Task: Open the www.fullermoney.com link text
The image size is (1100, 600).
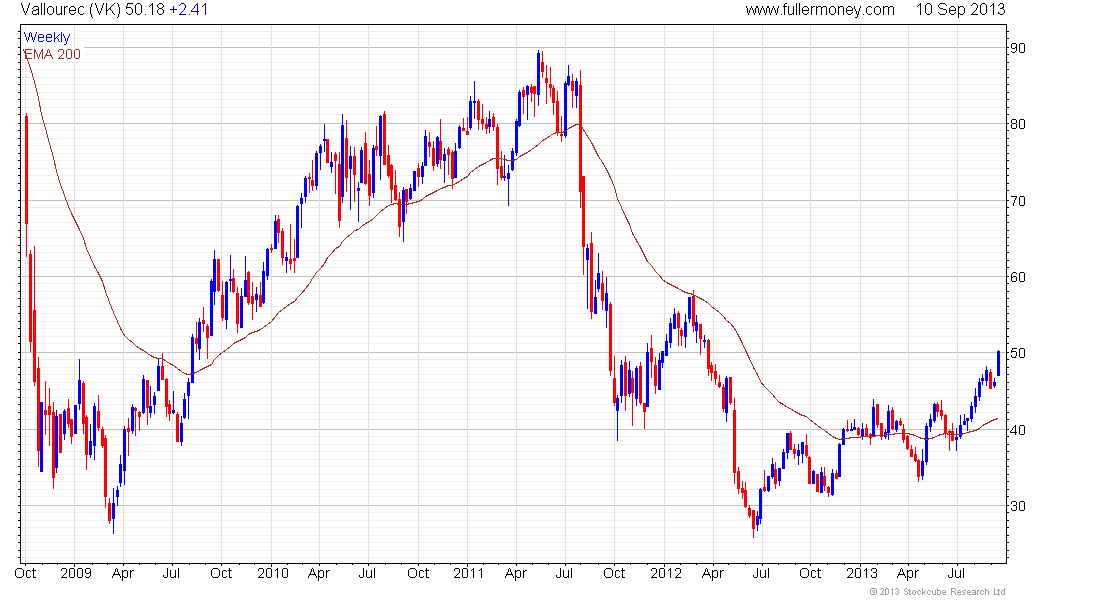Action: tap(819, 10)
